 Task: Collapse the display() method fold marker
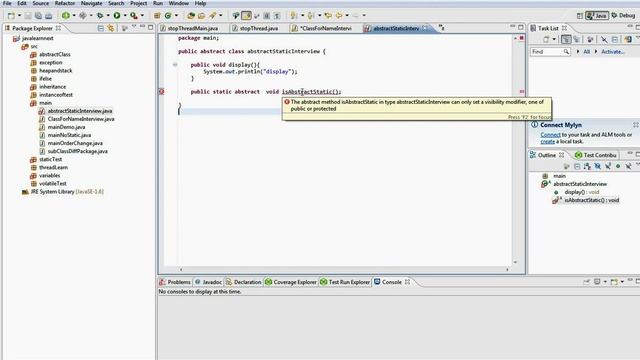pos(175,64)
